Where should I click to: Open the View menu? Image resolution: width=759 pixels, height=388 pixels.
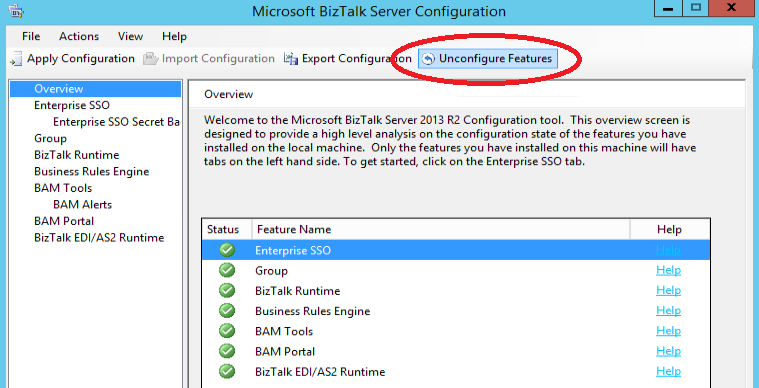[130, 36]
